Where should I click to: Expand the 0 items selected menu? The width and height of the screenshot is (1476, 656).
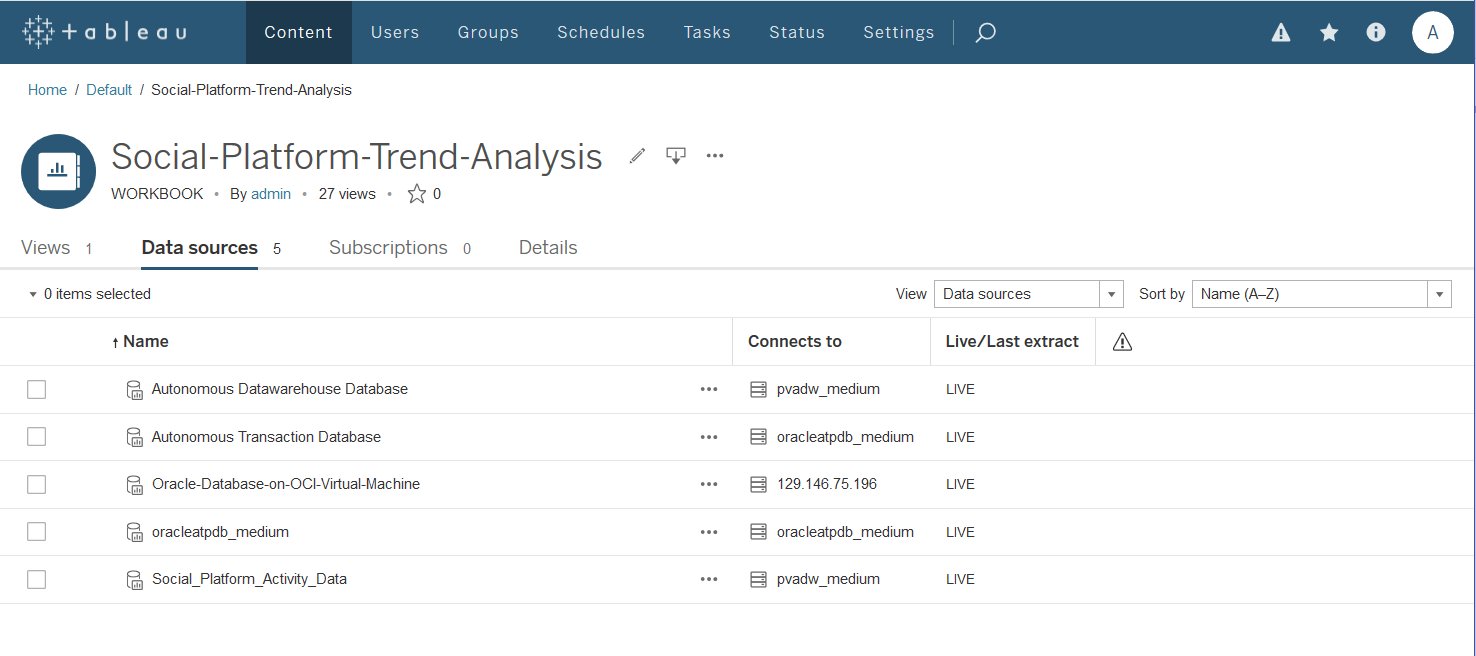click(90, 294)
